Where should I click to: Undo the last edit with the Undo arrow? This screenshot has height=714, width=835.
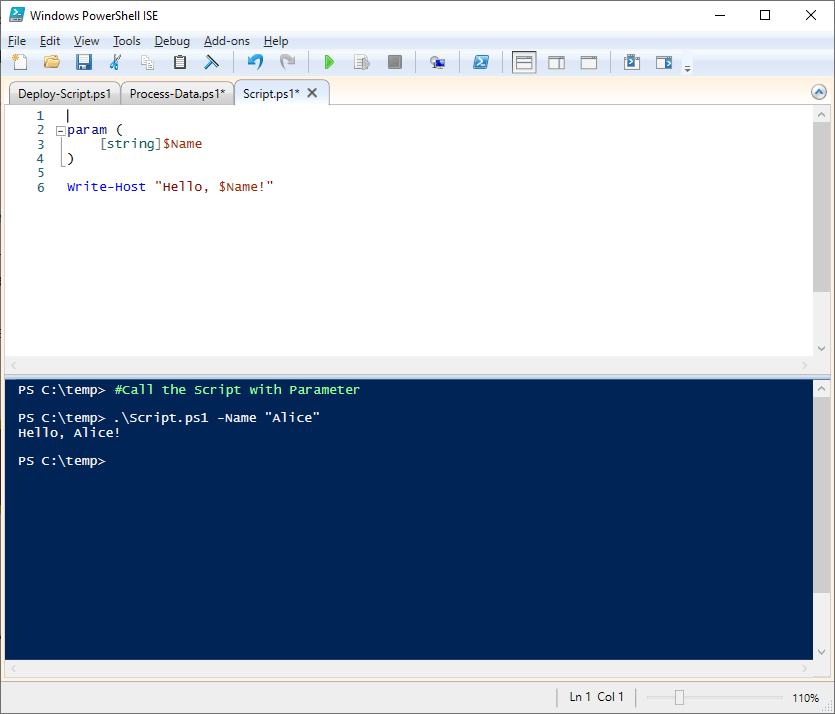click(255, 62)
